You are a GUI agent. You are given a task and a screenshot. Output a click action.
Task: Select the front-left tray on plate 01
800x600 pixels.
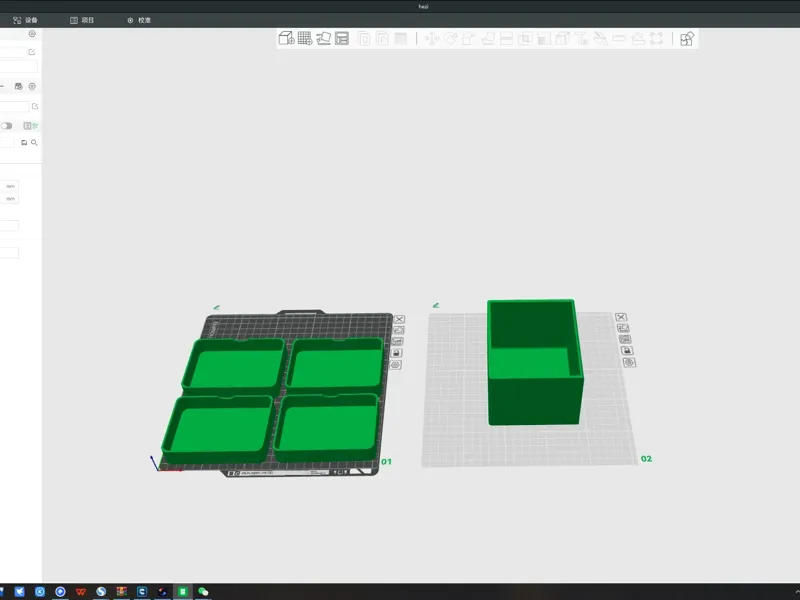tap(218, 429)
